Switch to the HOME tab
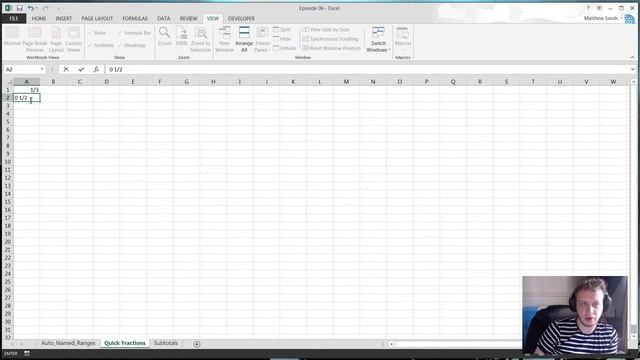 [39, 18]
